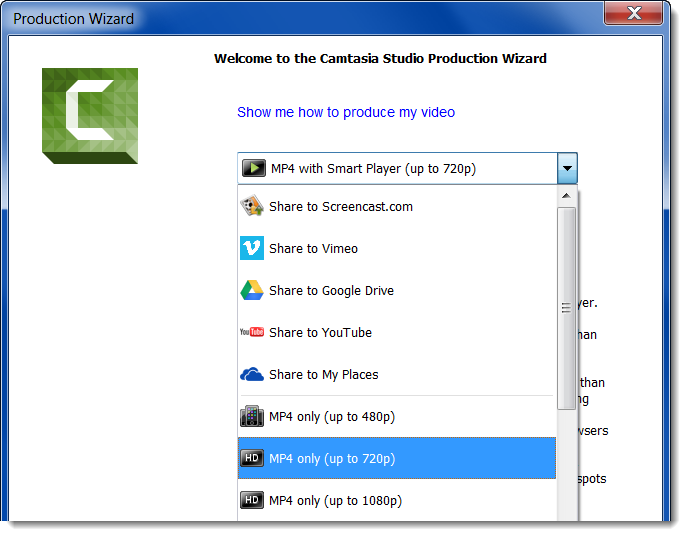686x536 pixels.
Task: Click the play icon in preset combo box
Action: pyautogui.click(x=254, y=168)
